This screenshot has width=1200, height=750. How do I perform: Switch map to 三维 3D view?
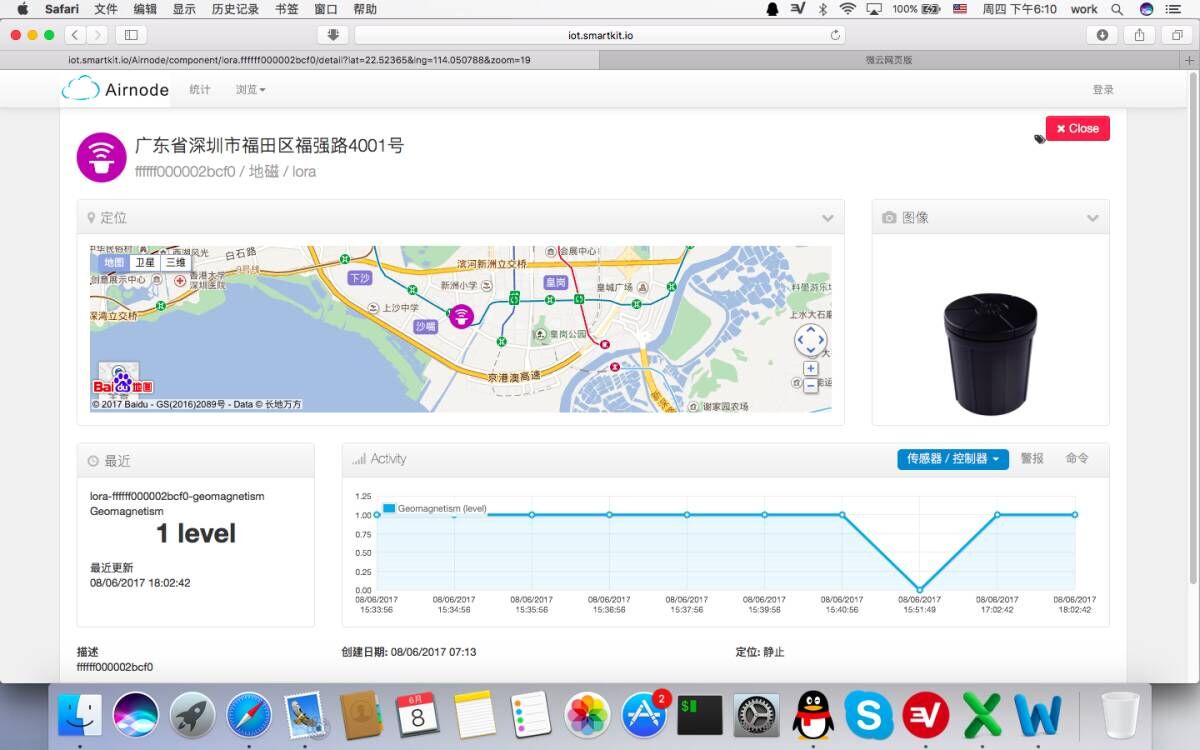click(176, 262)
